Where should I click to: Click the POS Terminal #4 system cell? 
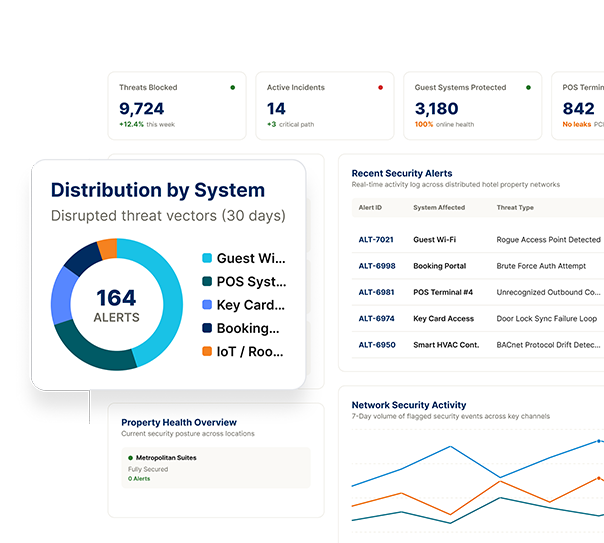443,292
